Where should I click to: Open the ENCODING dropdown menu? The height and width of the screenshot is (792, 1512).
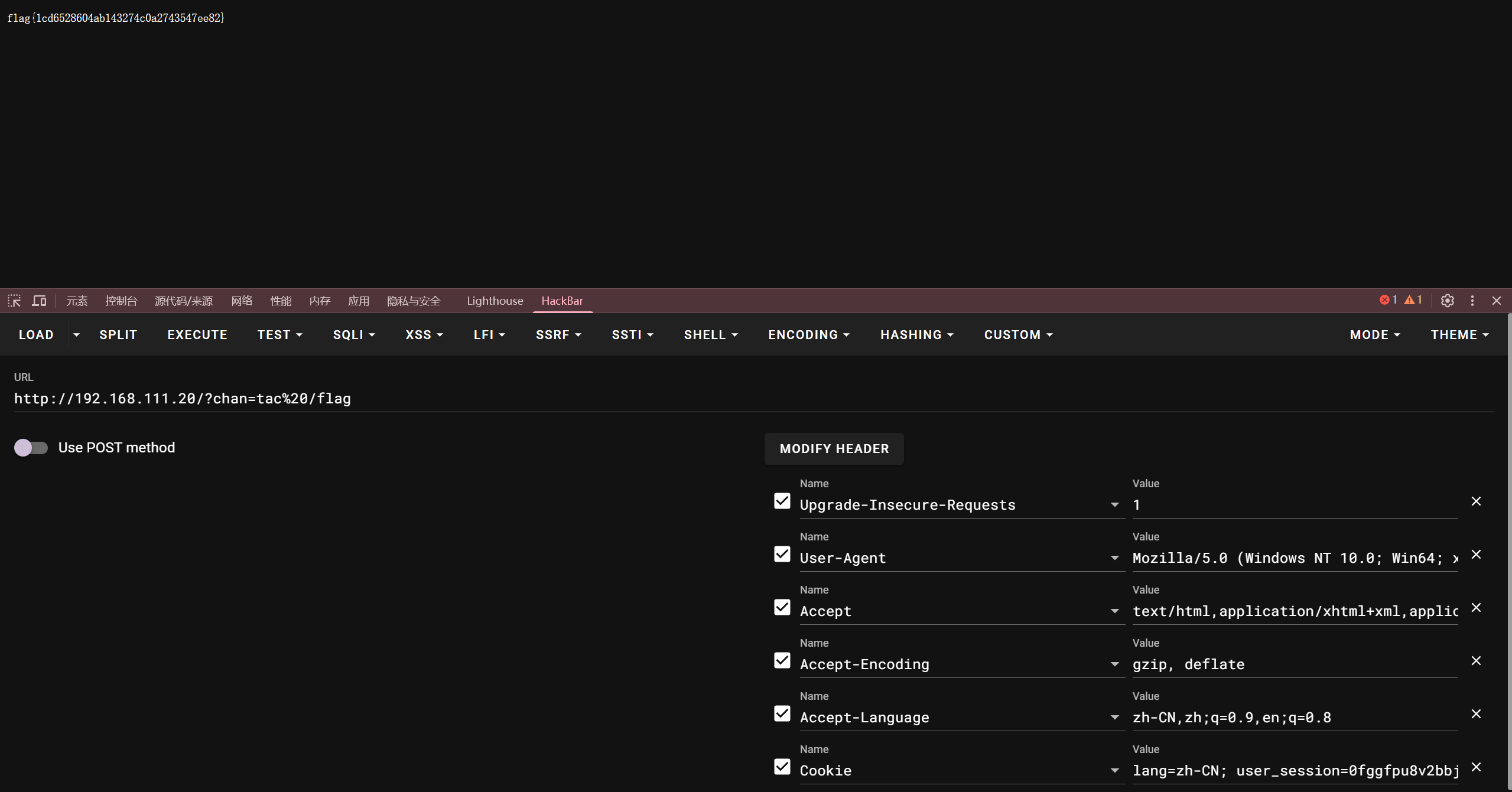[x=808, y=335]
